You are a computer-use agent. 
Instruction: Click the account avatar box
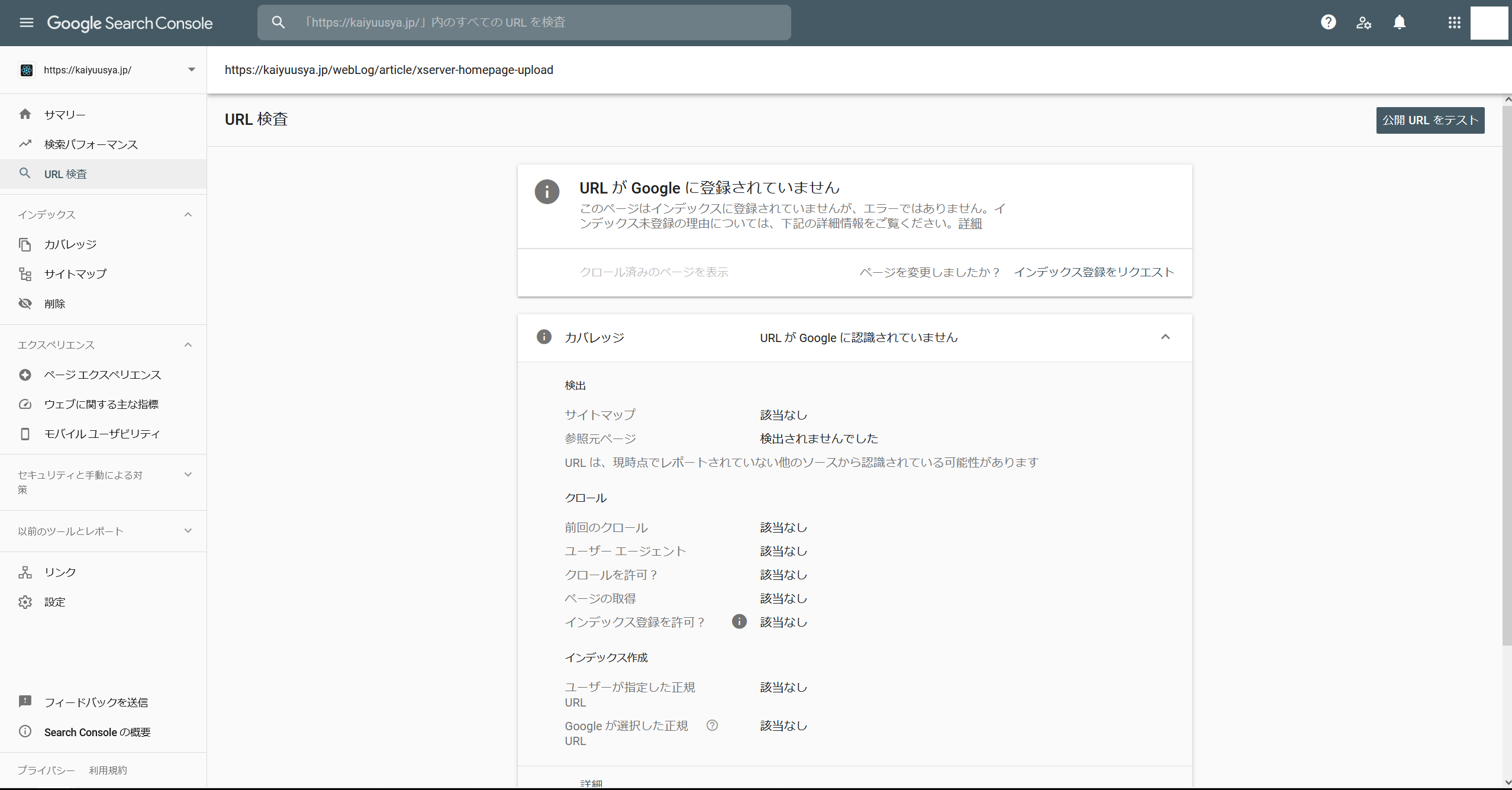point(1489,23)
